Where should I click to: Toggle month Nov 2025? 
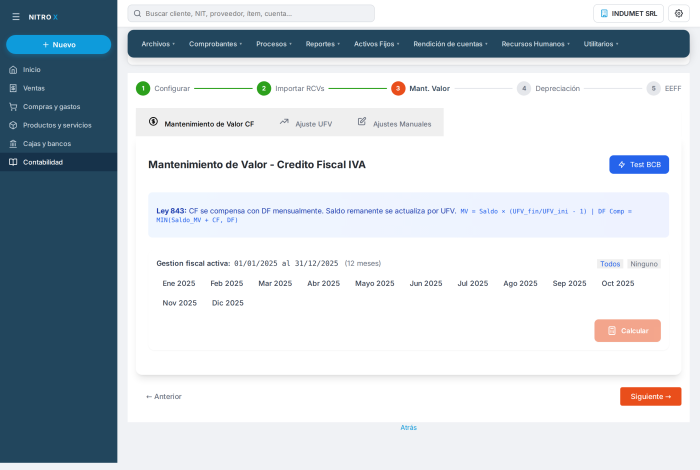[x=179, y=303]
